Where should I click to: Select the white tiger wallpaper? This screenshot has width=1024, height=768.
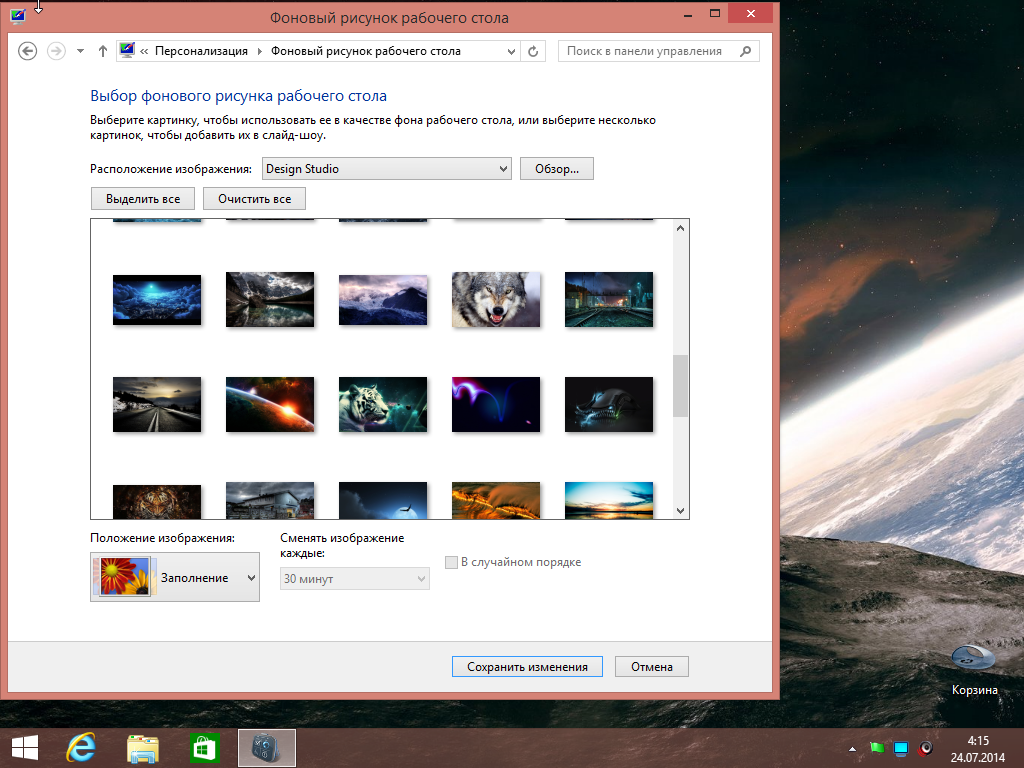pos(383,404)
